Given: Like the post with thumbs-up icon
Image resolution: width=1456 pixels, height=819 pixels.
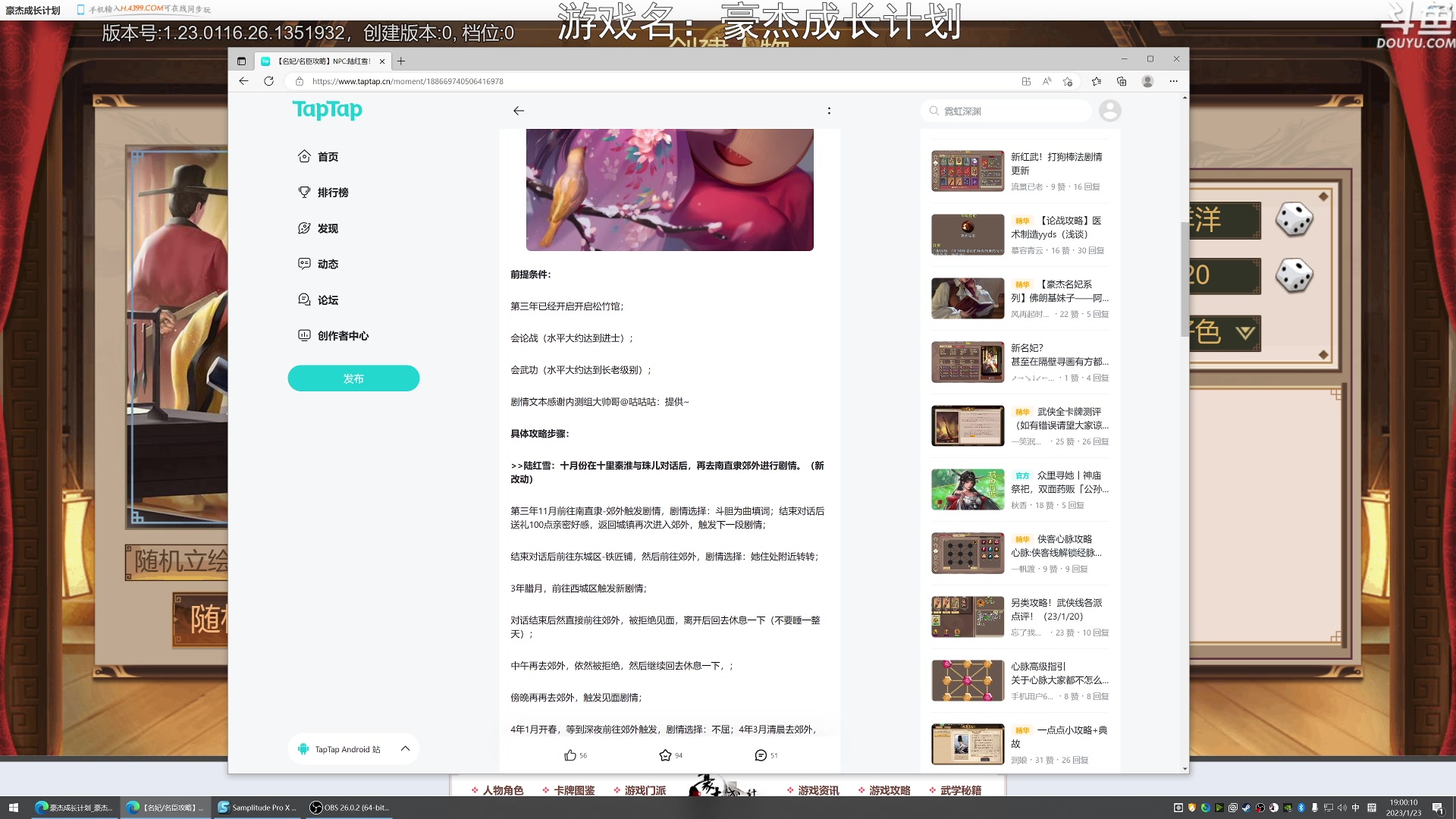Looking at the screenshot, I should click(x=570, y=755).
